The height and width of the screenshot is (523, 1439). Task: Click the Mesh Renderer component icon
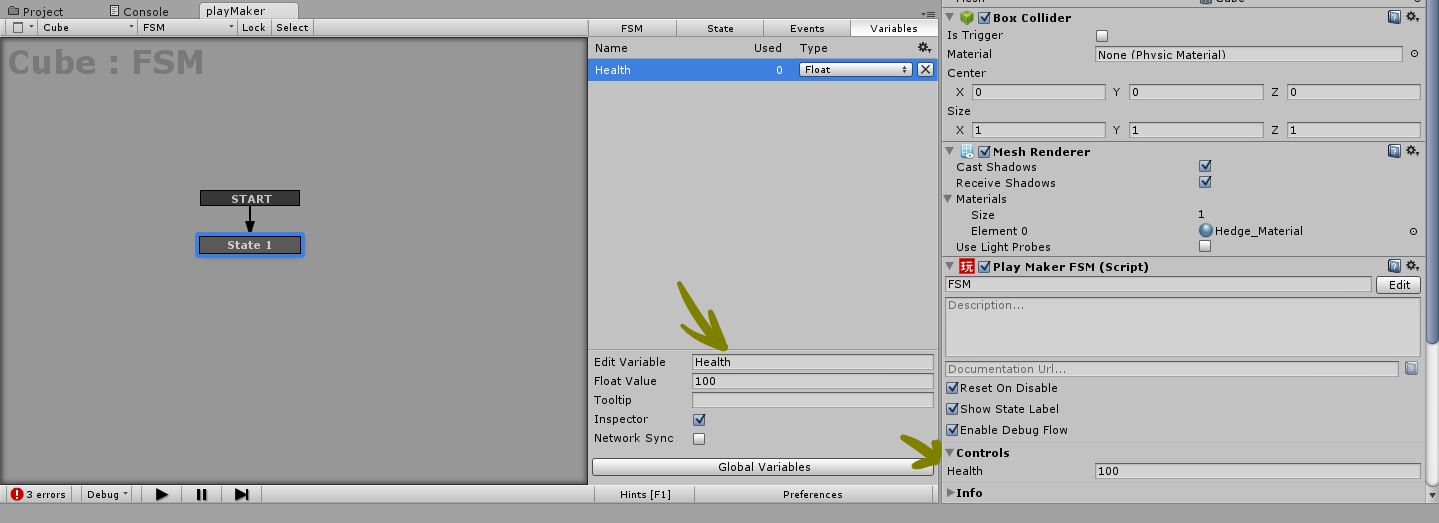967,151
